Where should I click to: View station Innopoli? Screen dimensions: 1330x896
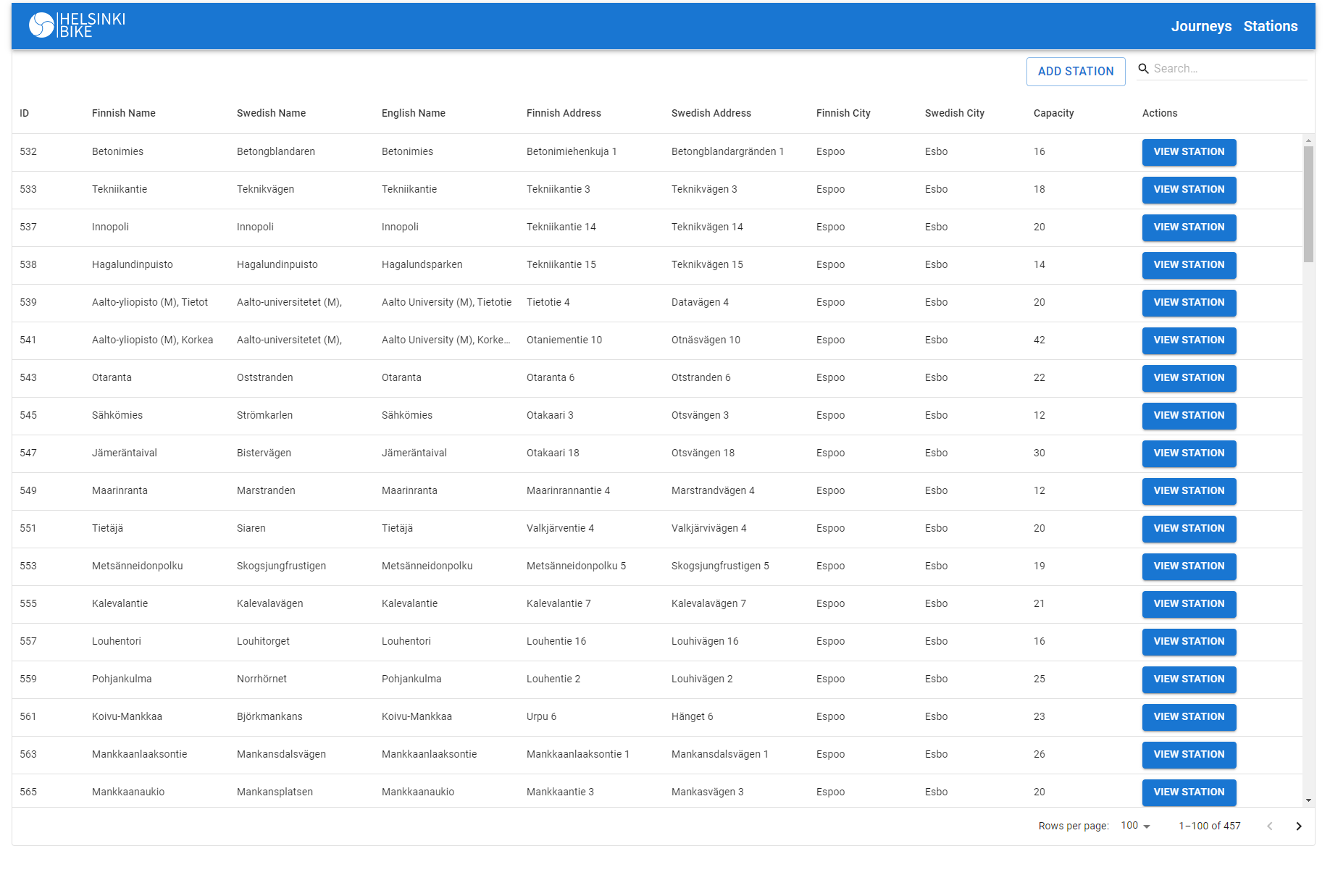tap(1189, 227)
